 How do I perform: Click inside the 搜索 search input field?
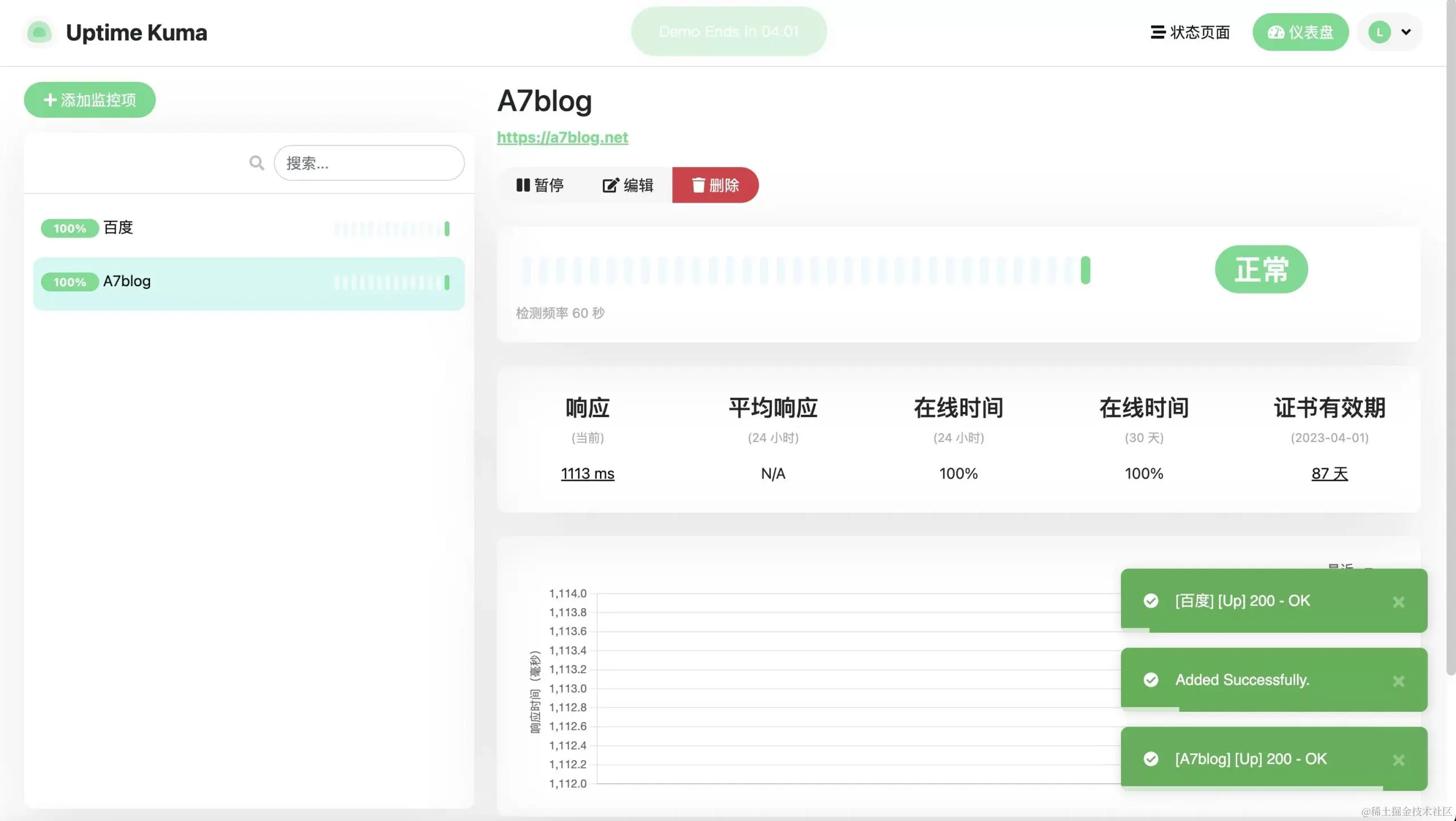click(x=369, y=163)
